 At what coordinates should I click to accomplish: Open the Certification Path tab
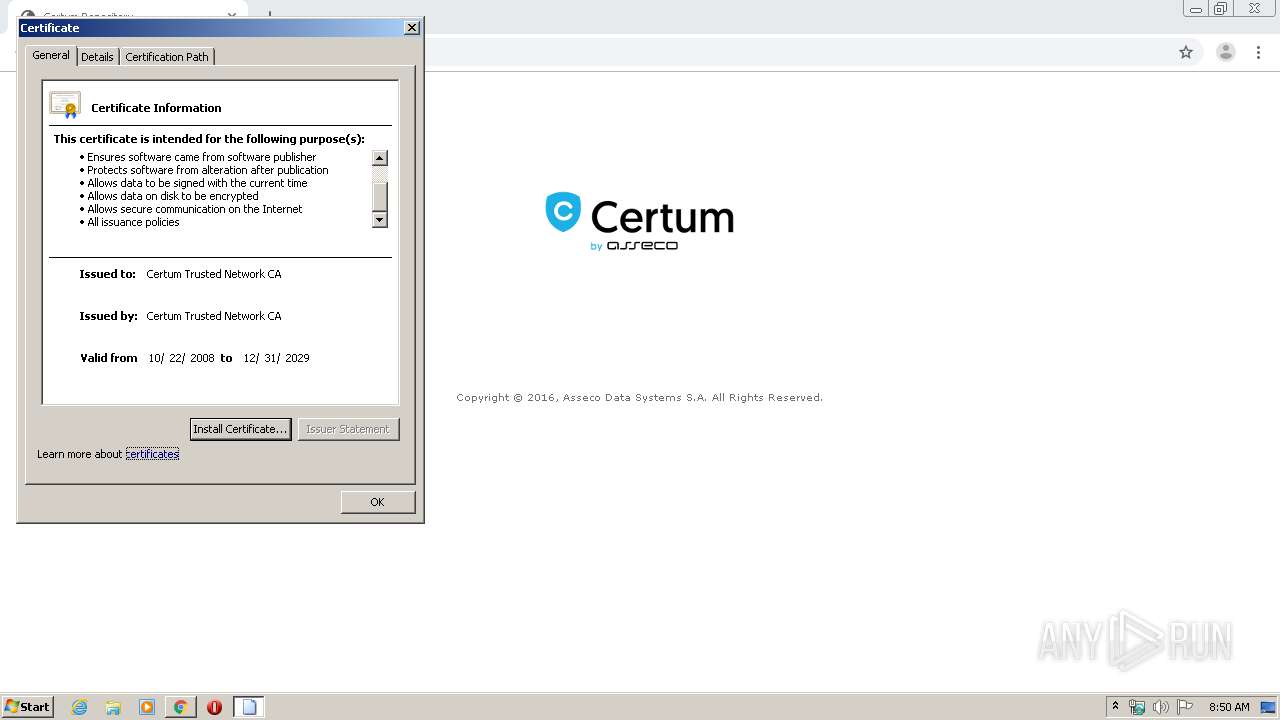[x=167, y=57]
